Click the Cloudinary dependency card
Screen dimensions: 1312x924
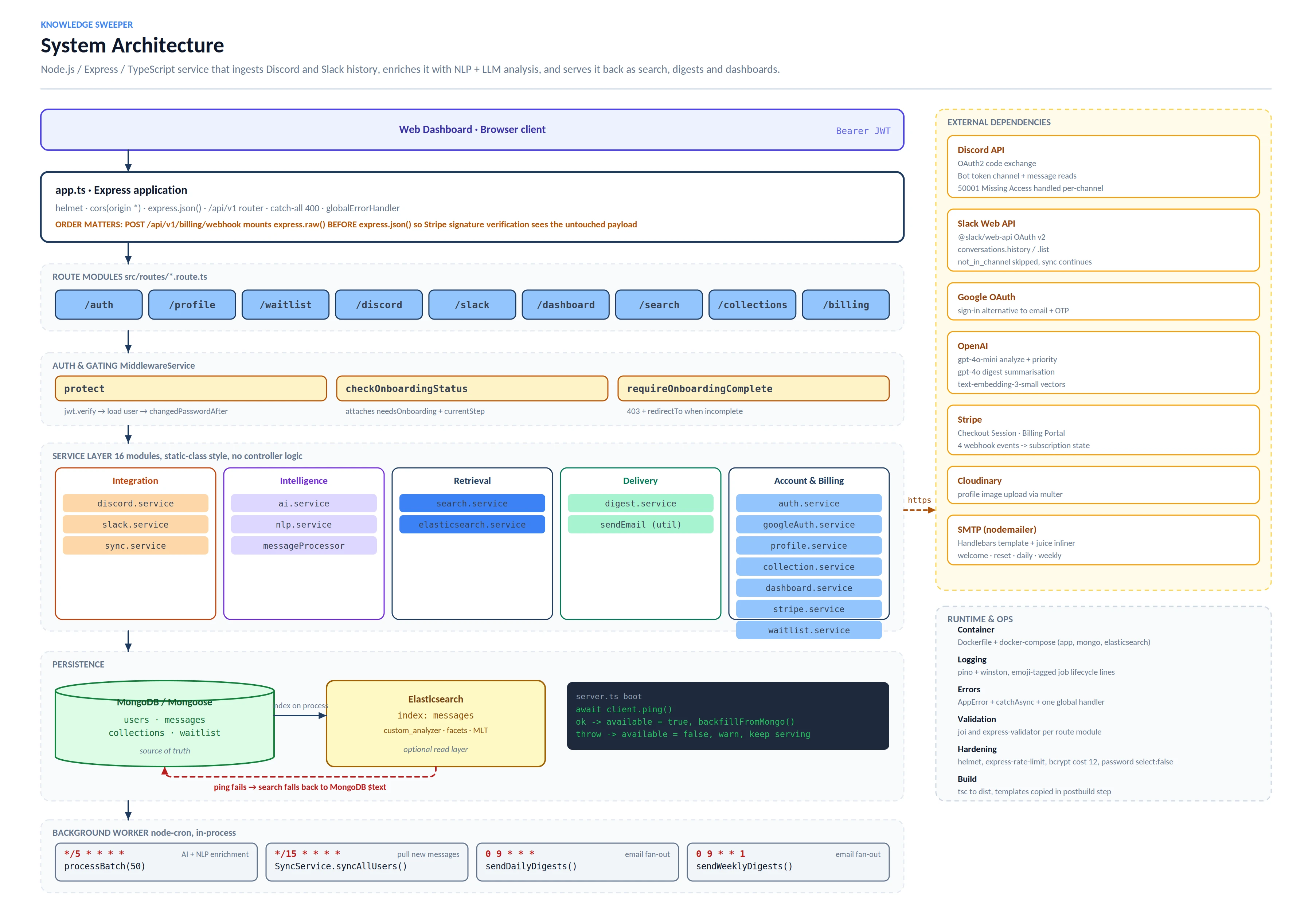pos(1103,485)
